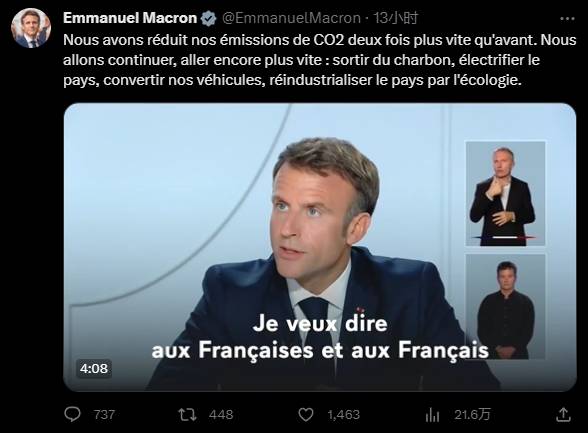
Task: Open the view analytics bar-chart icon
Action: (x=432, y=415)
